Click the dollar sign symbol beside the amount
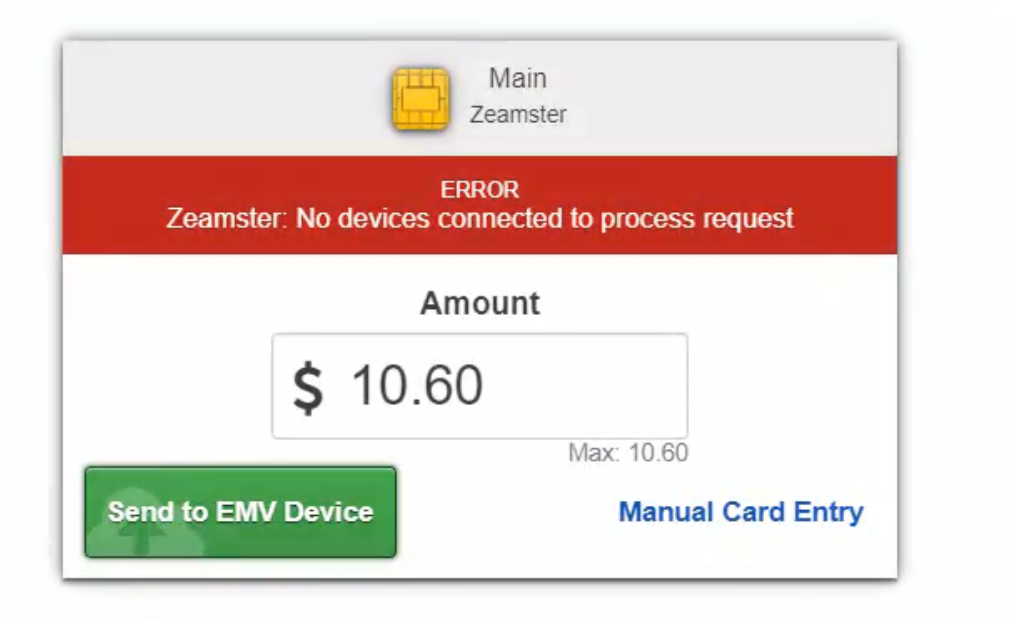 pyautogui.click(x=308, y=387)
